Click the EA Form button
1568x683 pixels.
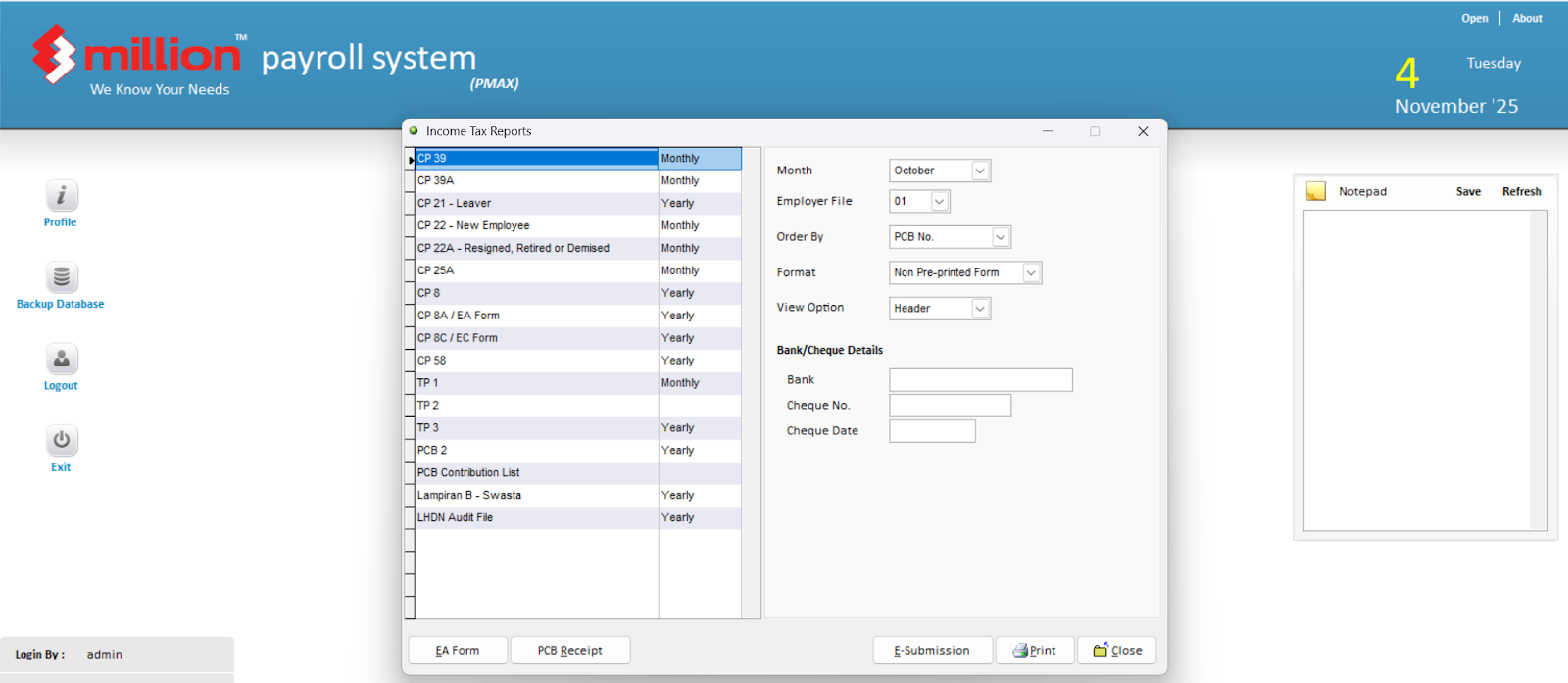458,651
